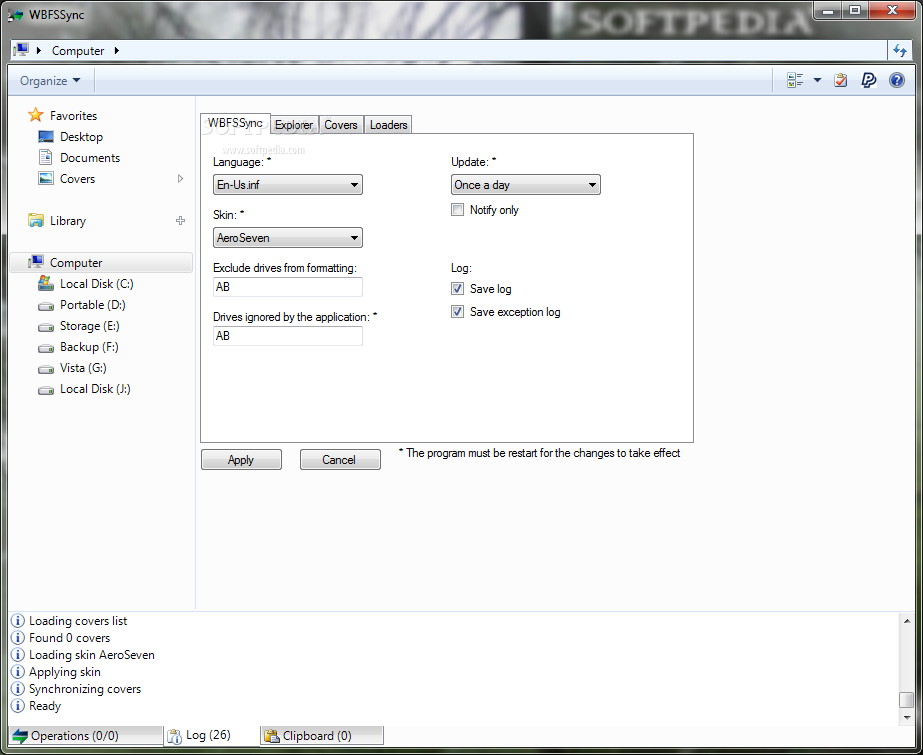Click the computer icon in address bar
Viewport: 923px width, 755px height.
tap(21, 51)
